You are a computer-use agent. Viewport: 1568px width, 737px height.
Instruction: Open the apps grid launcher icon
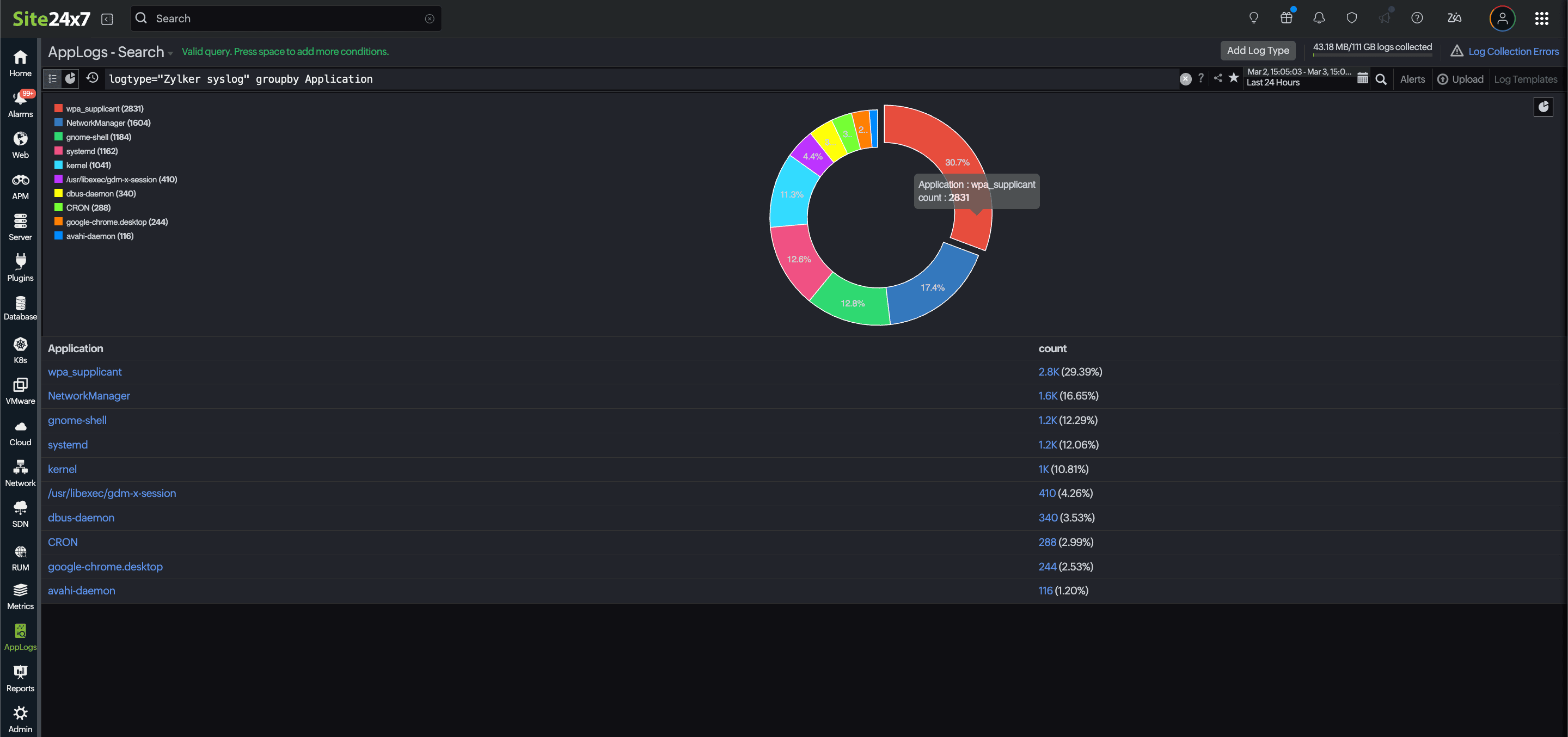point(1542,17)
